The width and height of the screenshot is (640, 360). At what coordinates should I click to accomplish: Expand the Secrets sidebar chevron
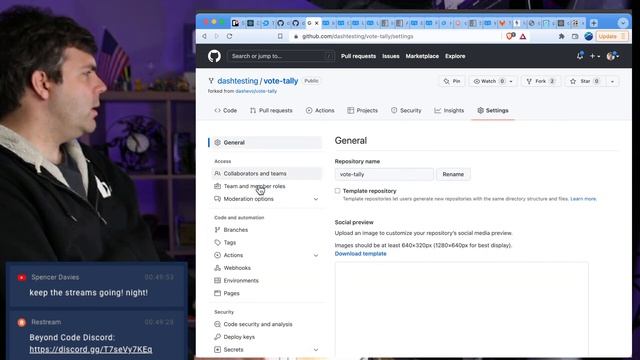pos(316,350)
